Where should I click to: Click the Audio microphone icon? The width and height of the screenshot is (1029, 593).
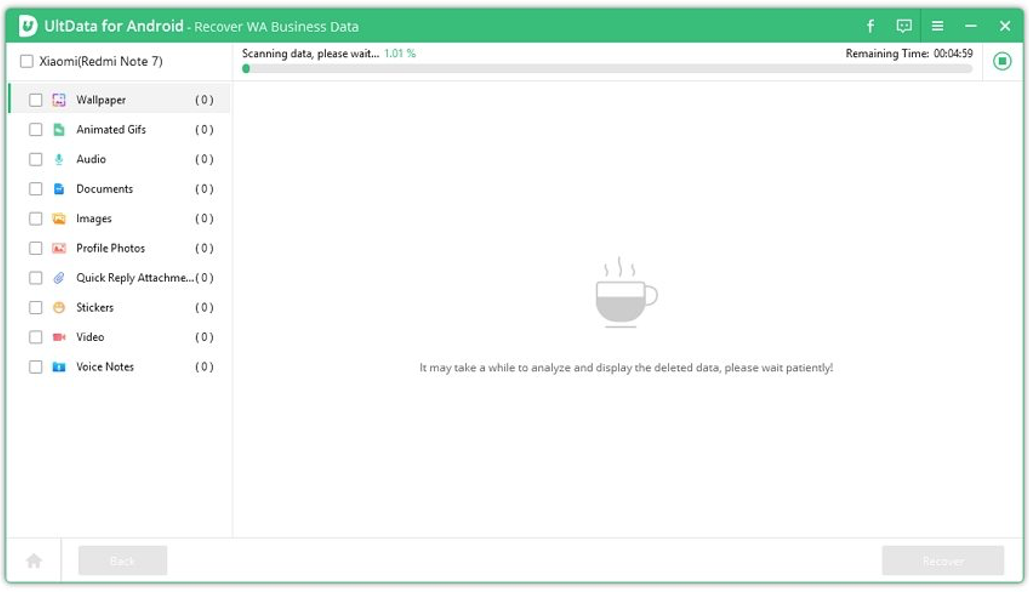tap(59, 159)
